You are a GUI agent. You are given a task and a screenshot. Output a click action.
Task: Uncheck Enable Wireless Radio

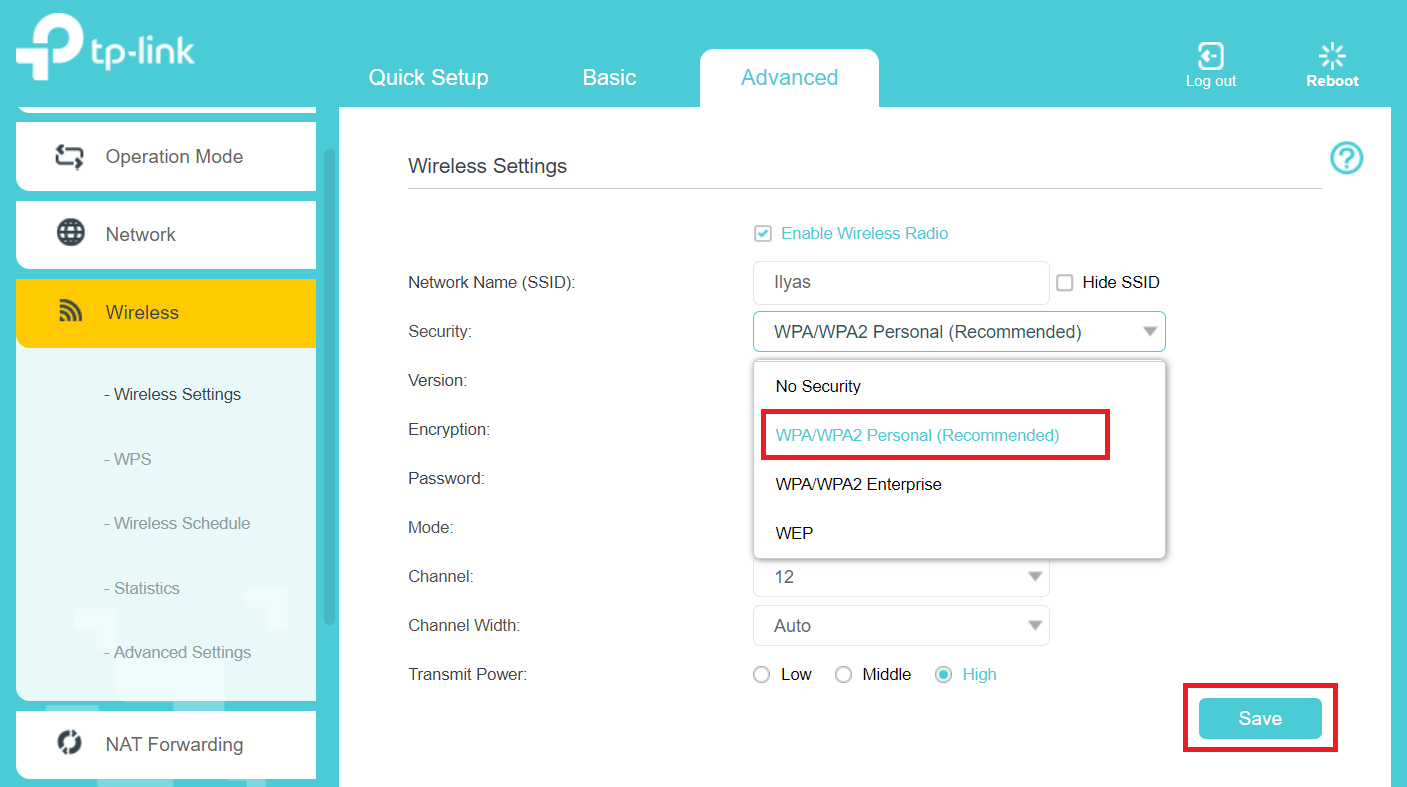[763, 233]
